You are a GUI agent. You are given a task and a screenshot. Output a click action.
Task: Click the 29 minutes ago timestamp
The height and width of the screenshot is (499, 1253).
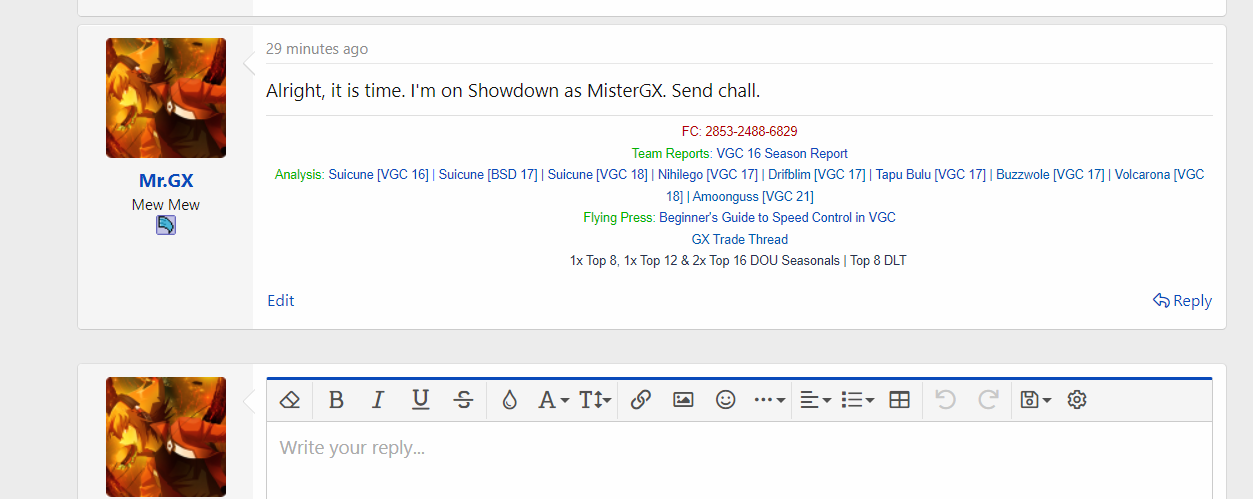click(x=317, y=49)
